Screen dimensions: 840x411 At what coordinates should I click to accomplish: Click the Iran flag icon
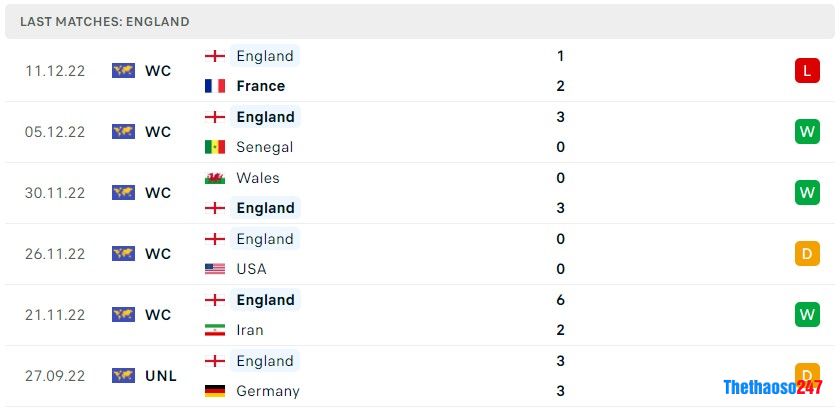[x=214, y=330]
